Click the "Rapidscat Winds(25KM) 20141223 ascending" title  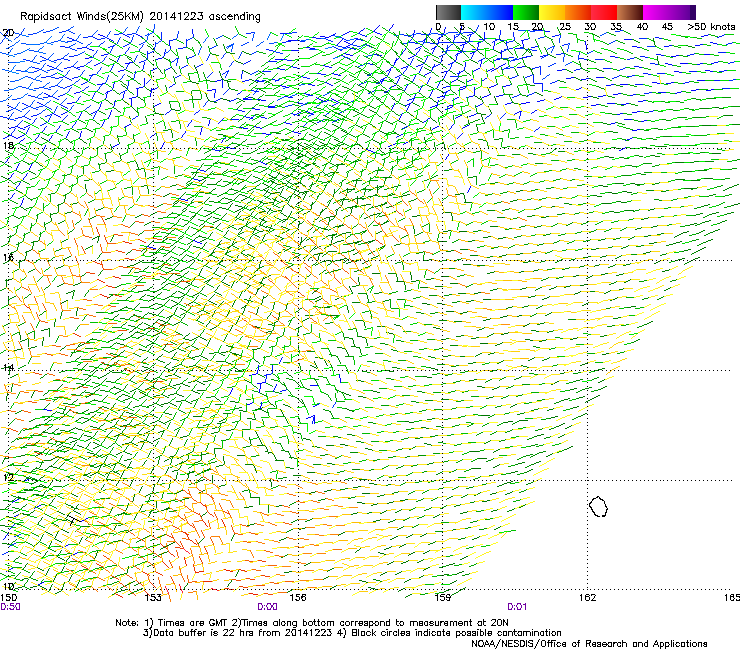(x=140, y=17)
